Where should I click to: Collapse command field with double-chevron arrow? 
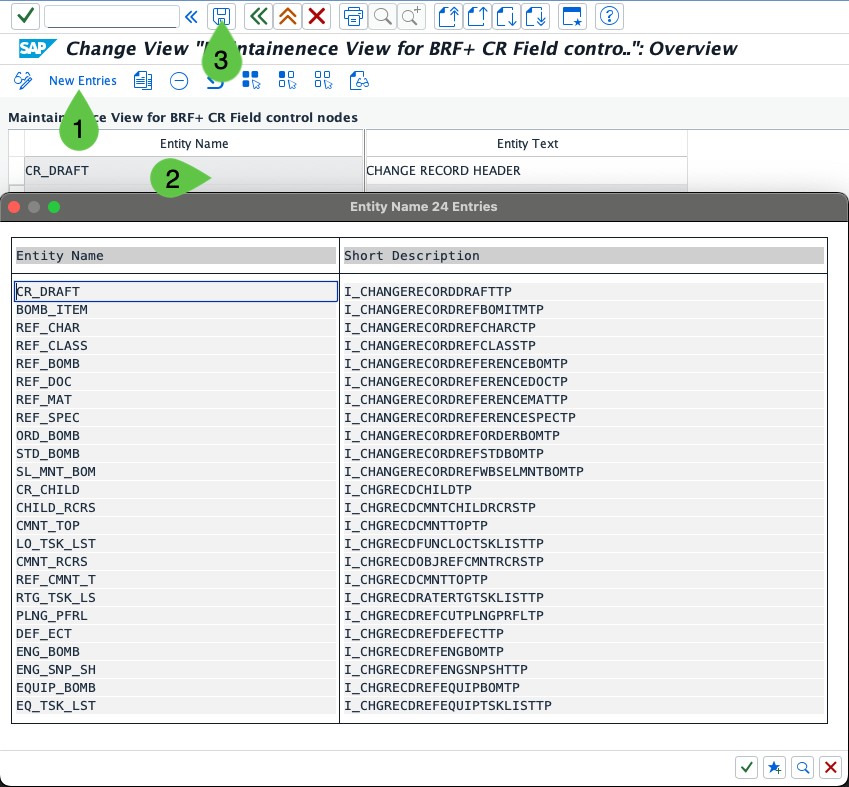point(191,16)
